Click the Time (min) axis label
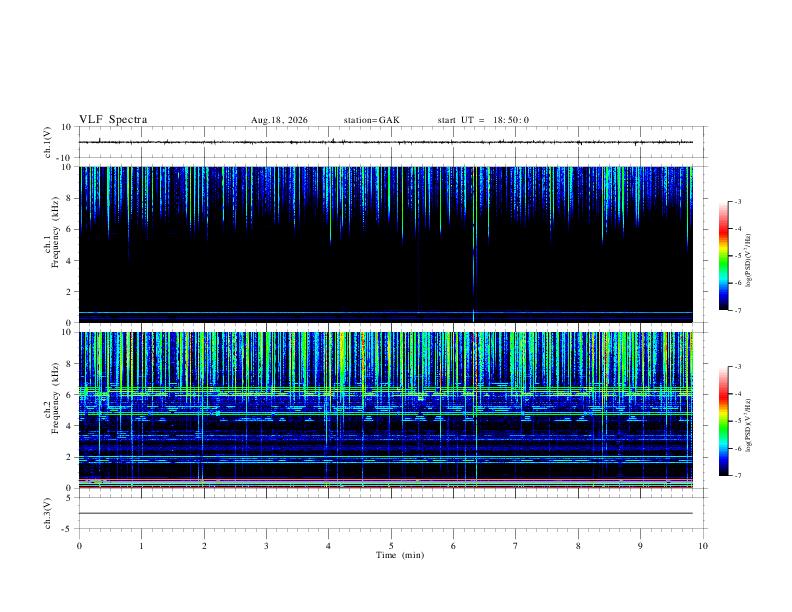Image resolution: width=792 pixels, height=612 pixels. [400, 555]
